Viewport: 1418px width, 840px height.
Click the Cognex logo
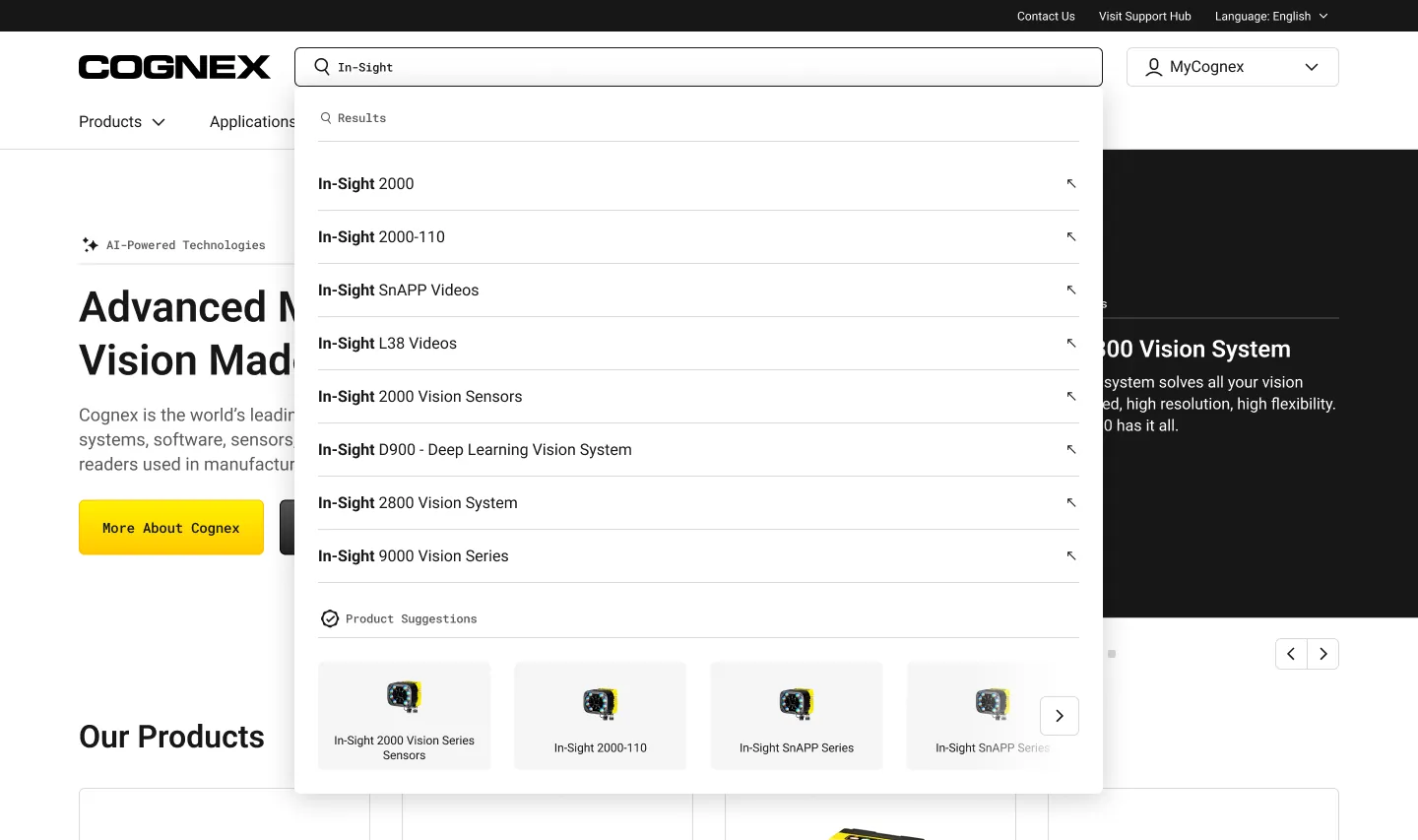(174, 67)
